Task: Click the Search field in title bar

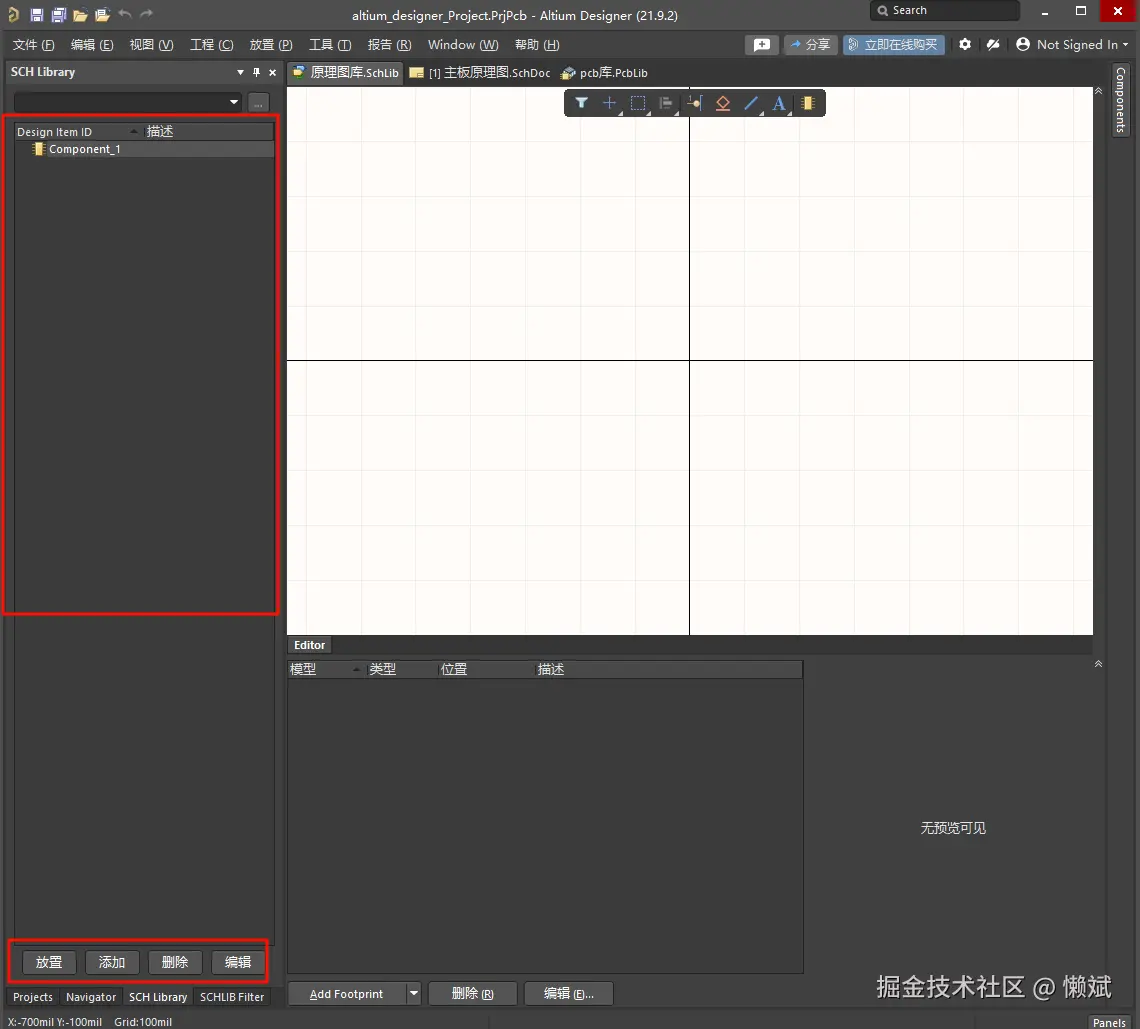Action: click(x=944, y=10)
